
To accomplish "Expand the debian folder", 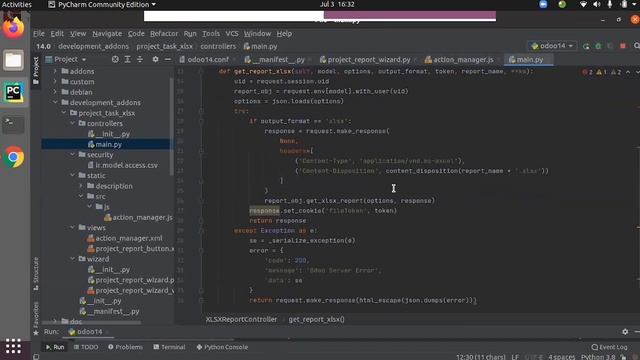I will coord(55,92).
